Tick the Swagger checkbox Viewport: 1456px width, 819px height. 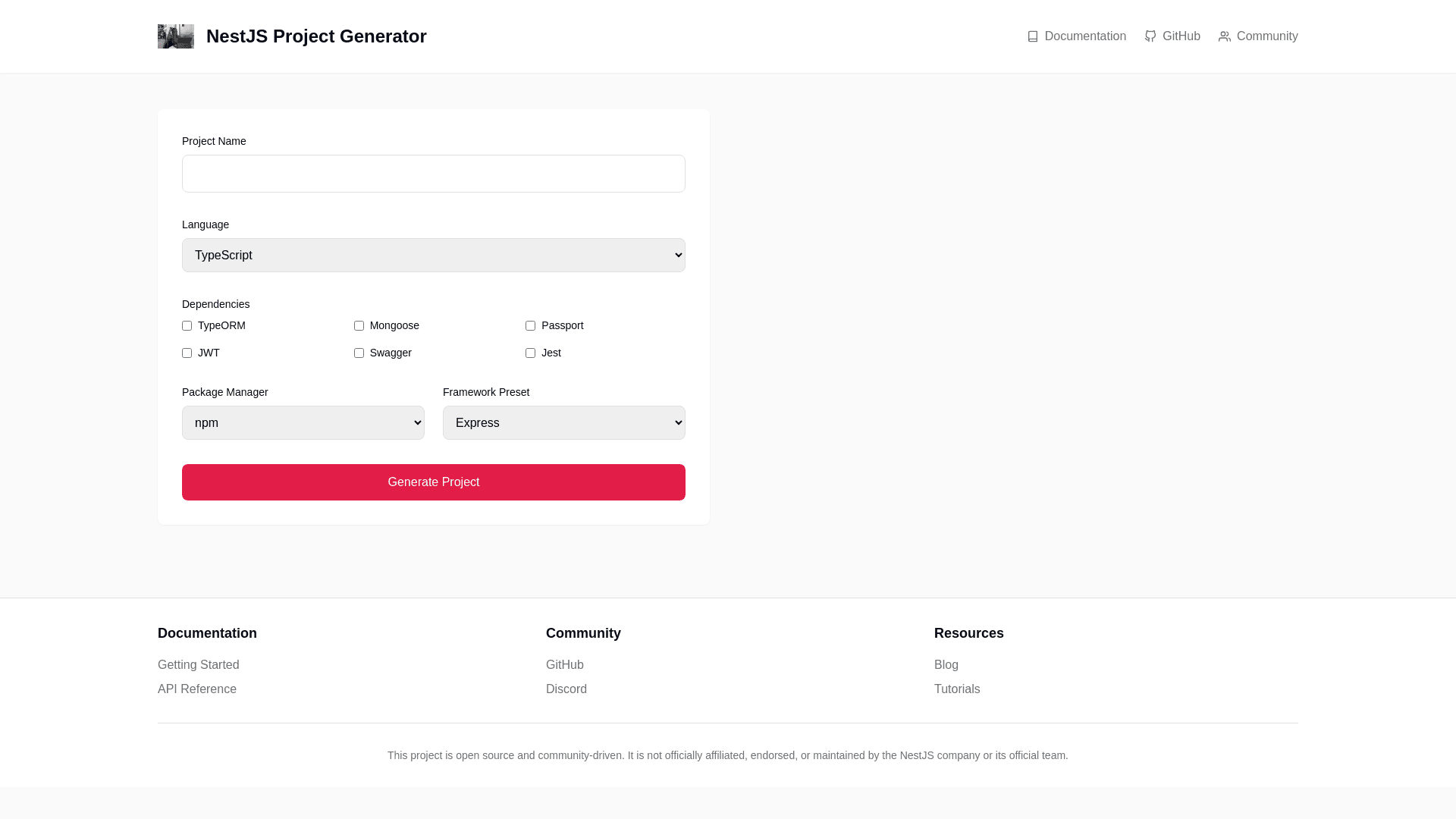[x=359, y=353]
